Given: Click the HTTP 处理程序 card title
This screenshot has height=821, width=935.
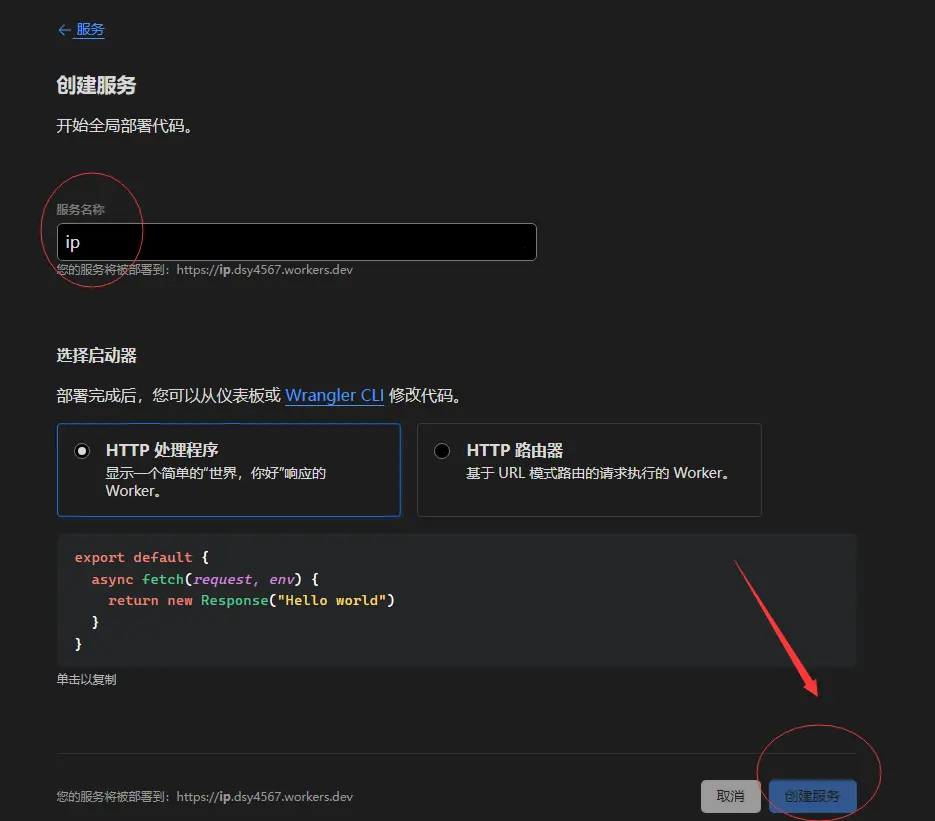Looking at the screenshot, I should click(x=162, y=451).
